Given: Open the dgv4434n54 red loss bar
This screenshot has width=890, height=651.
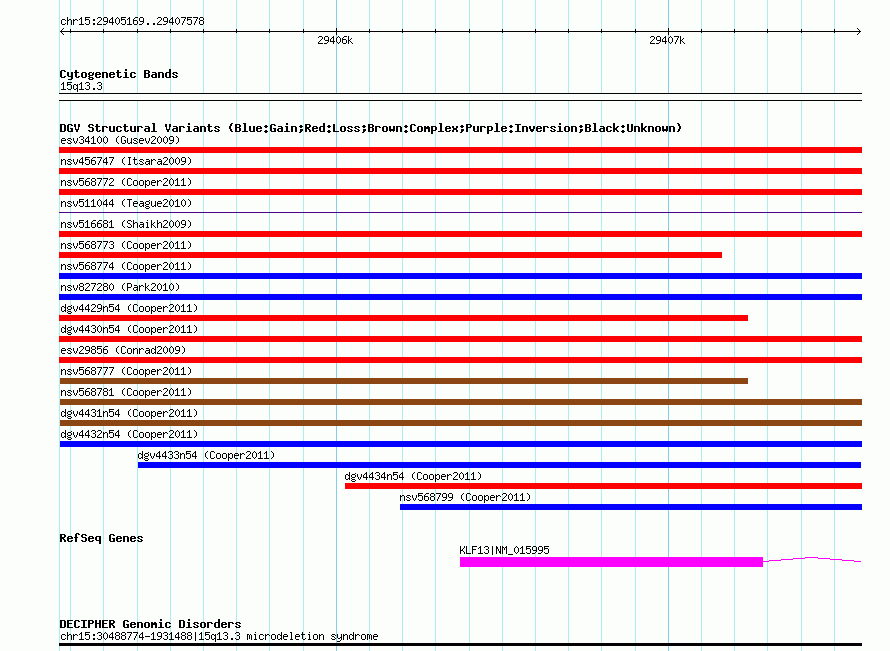Looking at the screenshot, I should [x=603, y=486].
